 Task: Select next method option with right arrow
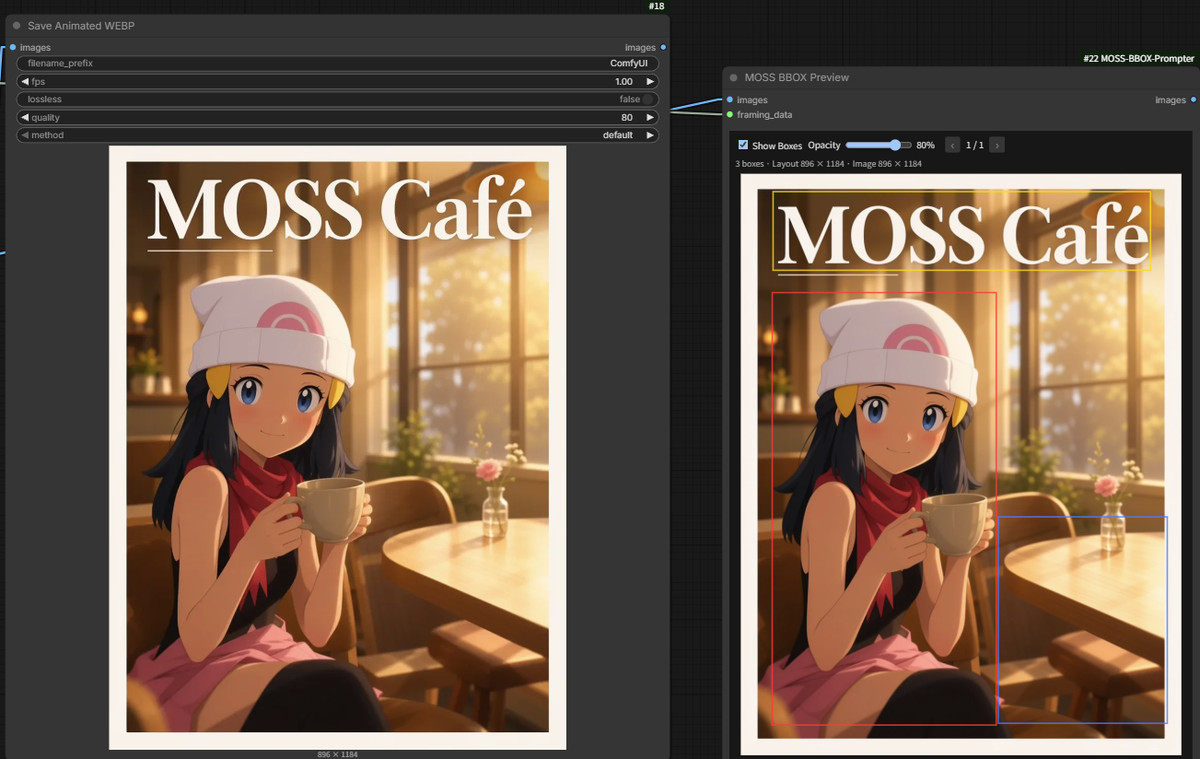pyautogui.click(x=650, y=135)
